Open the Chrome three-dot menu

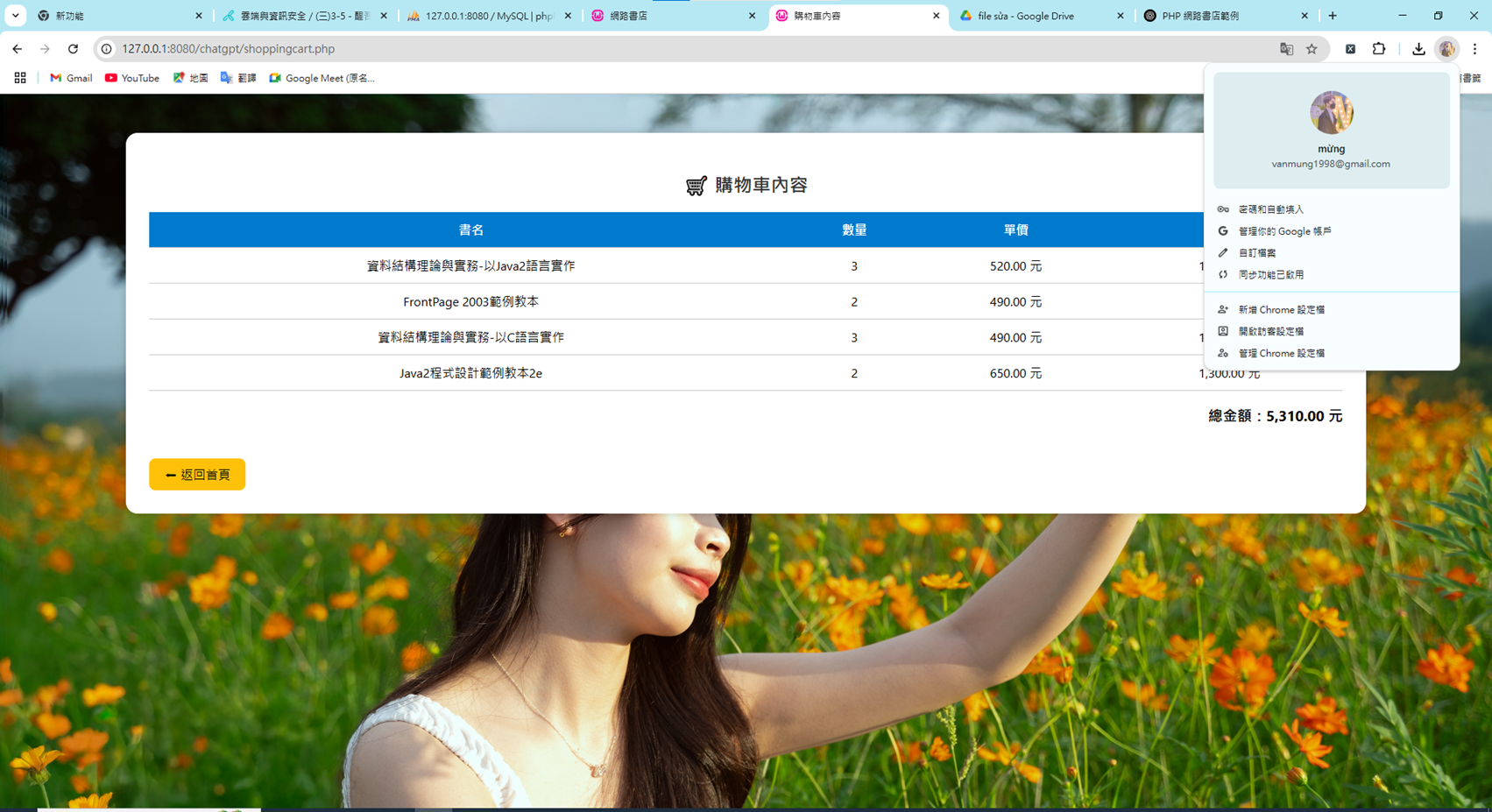(x=1474, y=49)
